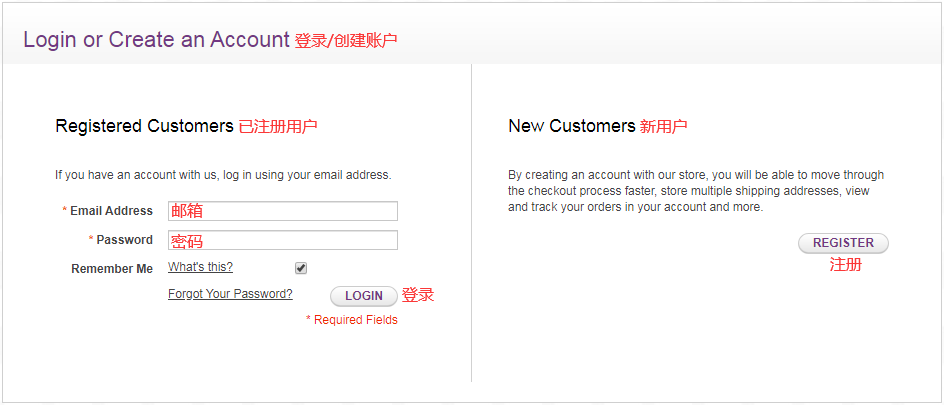
Task: Select the Registered Customers heading
Action: click(x=144, y=126)
